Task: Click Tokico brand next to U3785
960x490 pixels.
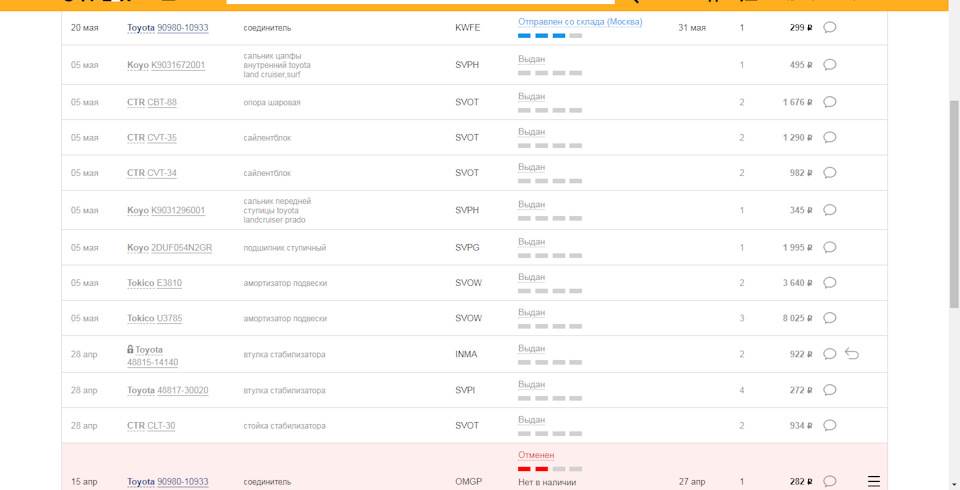Action: tap(141, 318)
